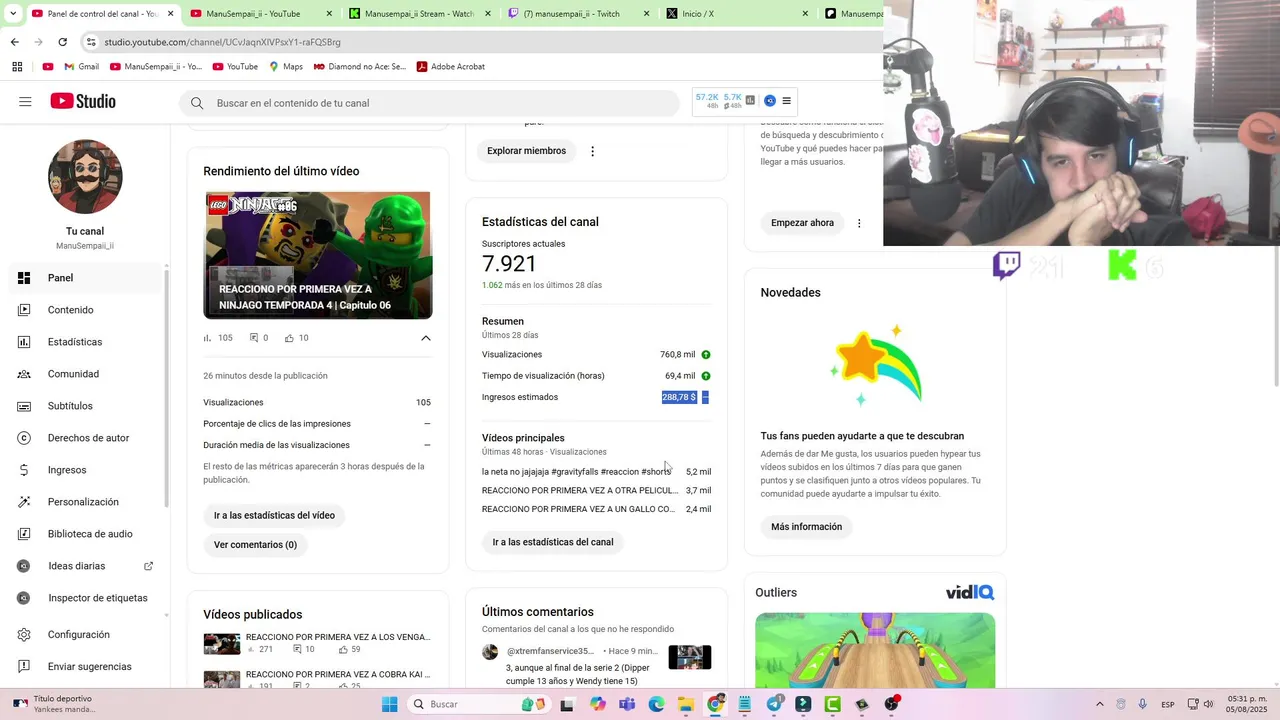This screenshot has height=720, width=1280.
Task: Open the bookmarks apps grid icon
Action: (17, 67)
